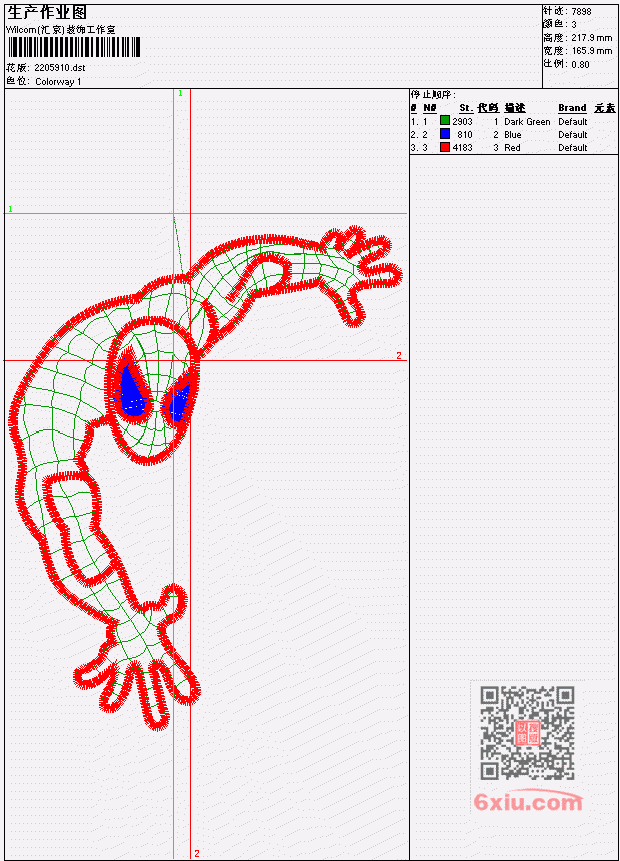Click the row number "3. 3" in stop sequence

tap(419, 148)
